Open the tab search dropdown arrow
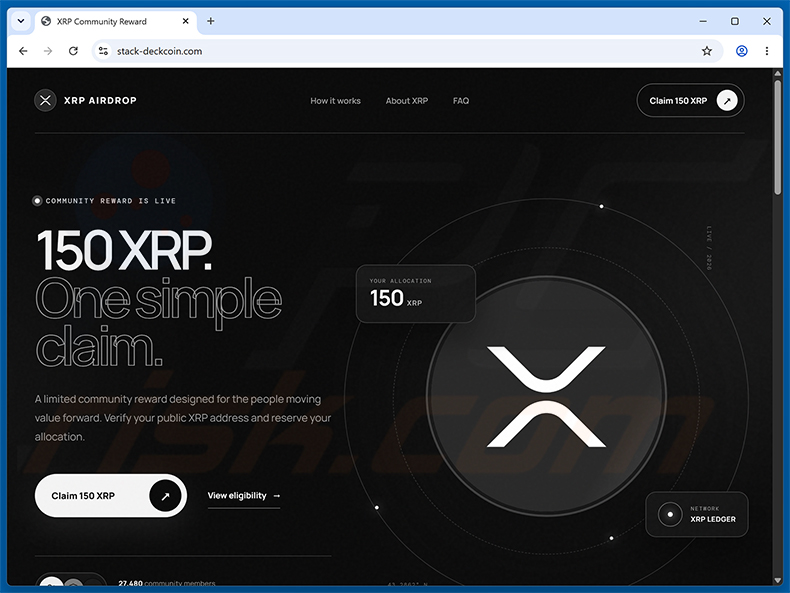 pos(21,21)
